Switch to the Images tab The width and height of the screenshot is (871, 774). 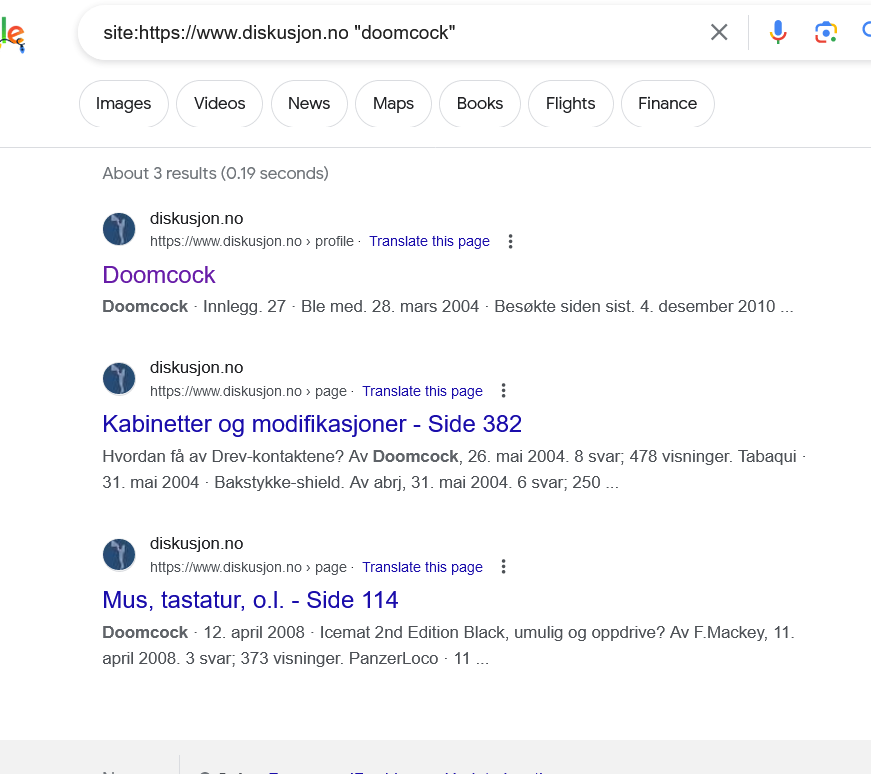(x=123, y=103)
